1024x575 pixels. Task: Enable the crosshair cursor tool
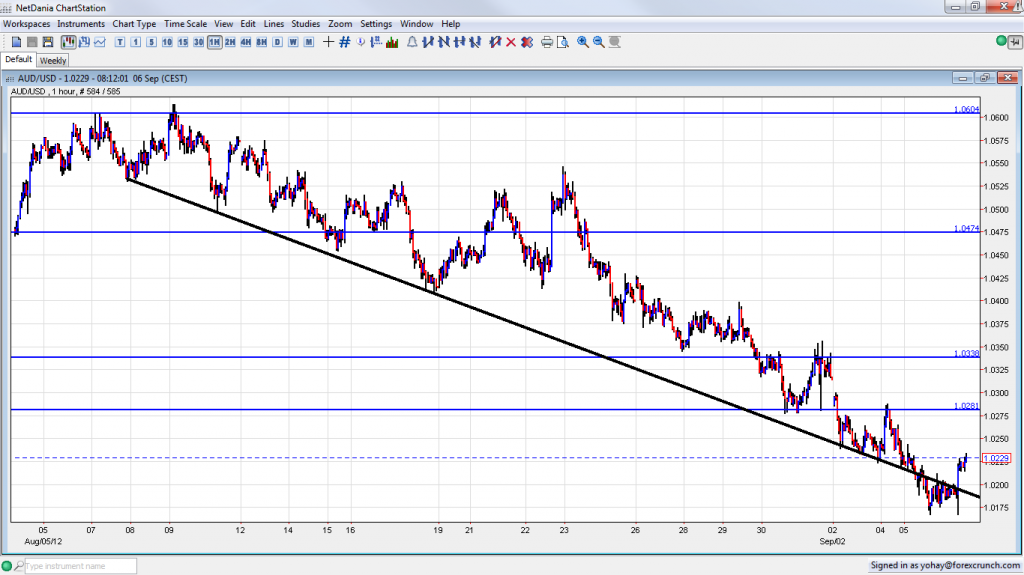(x=328, y=42)
